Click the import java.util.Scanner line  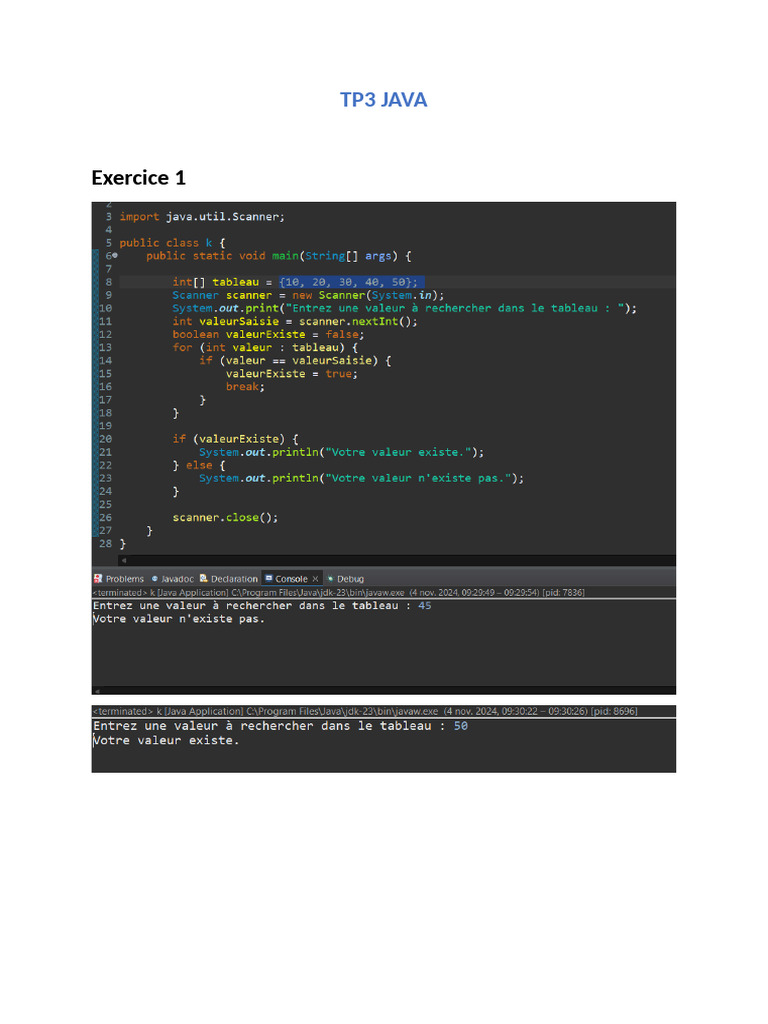pos(202,217)
